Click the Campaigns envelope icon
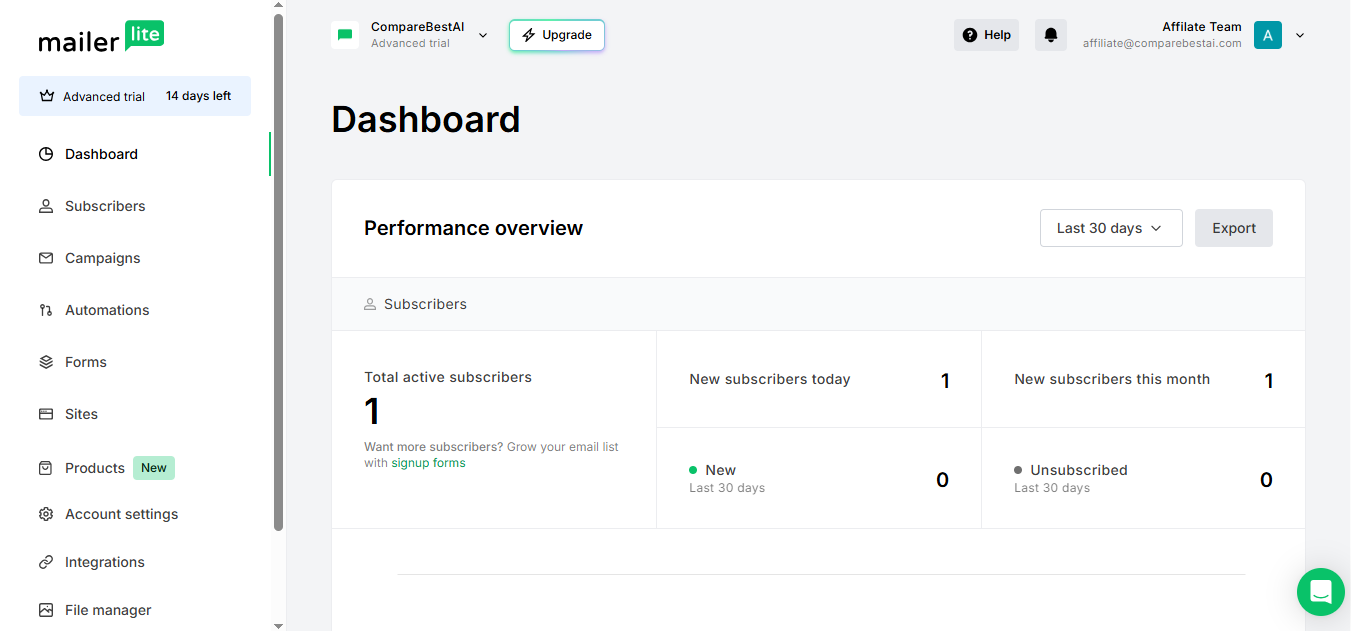1351x631 pixels. coord(46,258)
